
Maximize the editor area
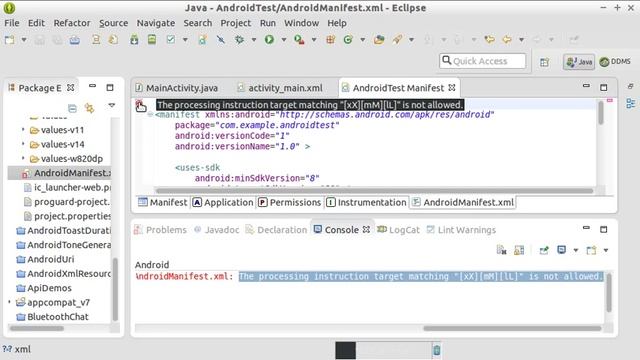click(604, 87)
